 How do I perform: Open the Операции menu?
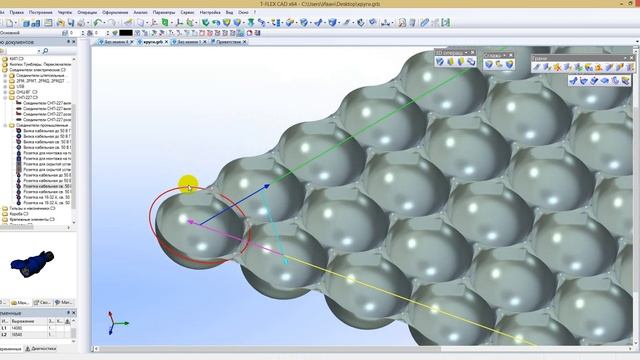click(x=87, y=13)
